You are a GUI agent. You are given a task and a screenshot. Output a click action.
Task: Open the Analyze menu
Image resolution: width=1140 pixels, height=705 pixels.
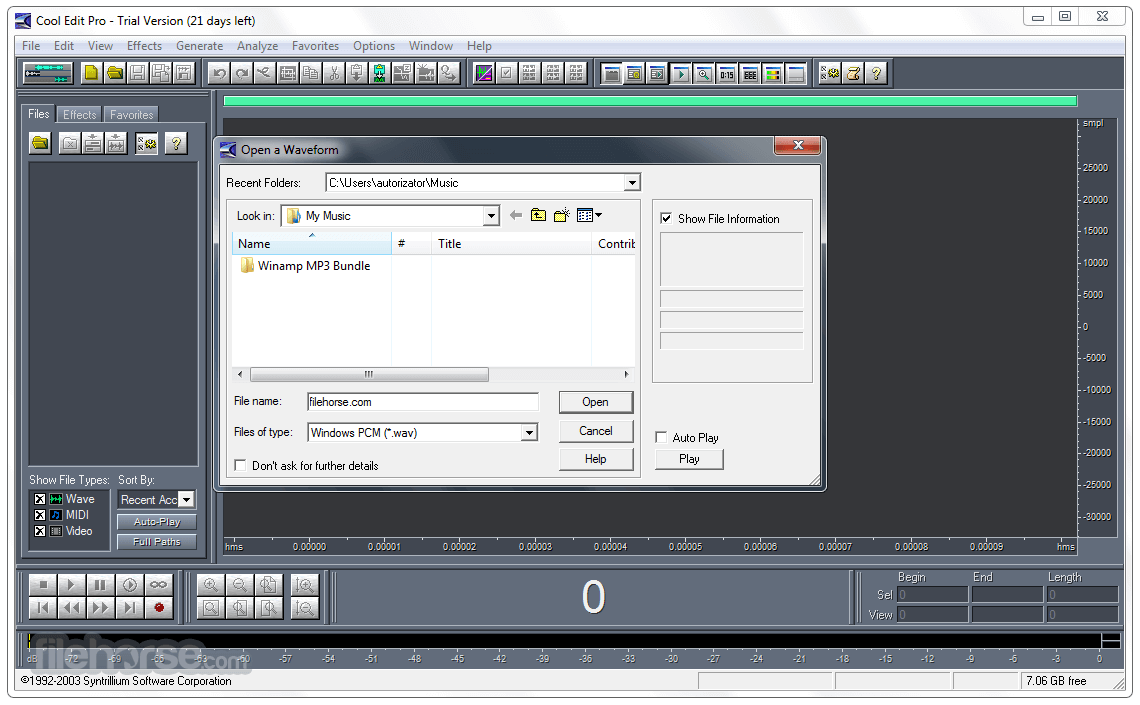tap(257, 46)
